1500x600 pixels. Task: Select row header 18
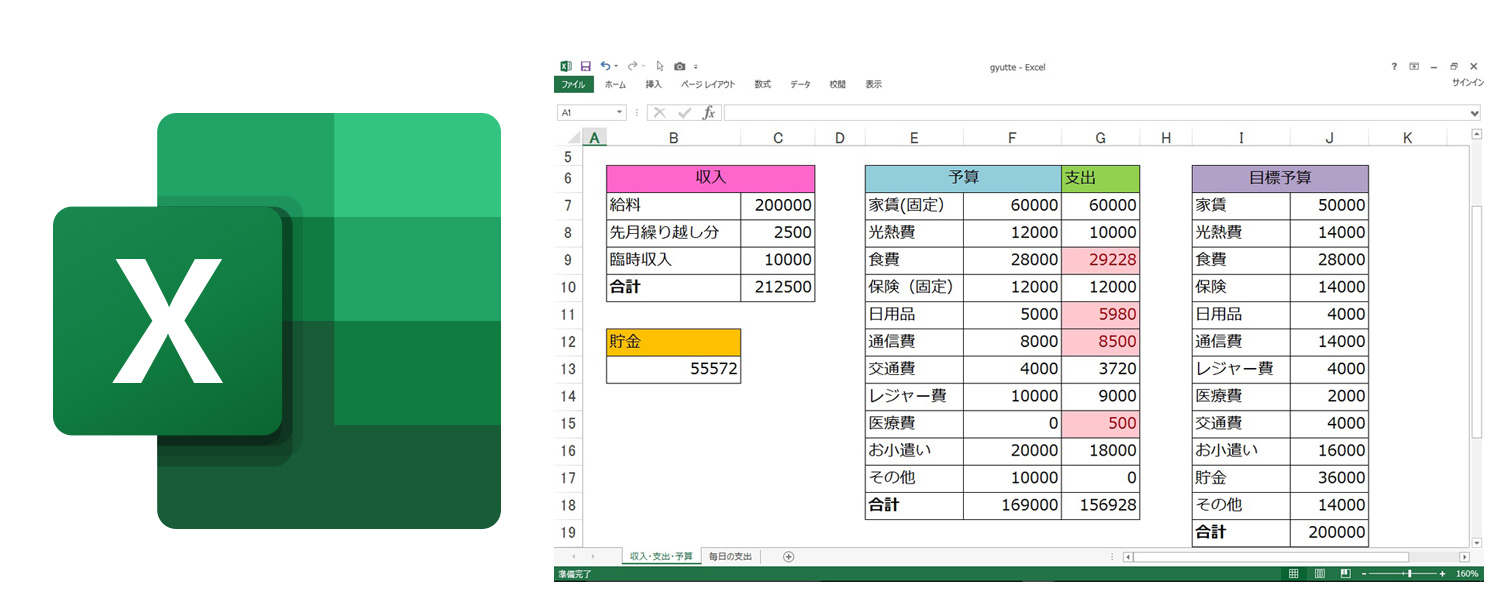[568, 505]
